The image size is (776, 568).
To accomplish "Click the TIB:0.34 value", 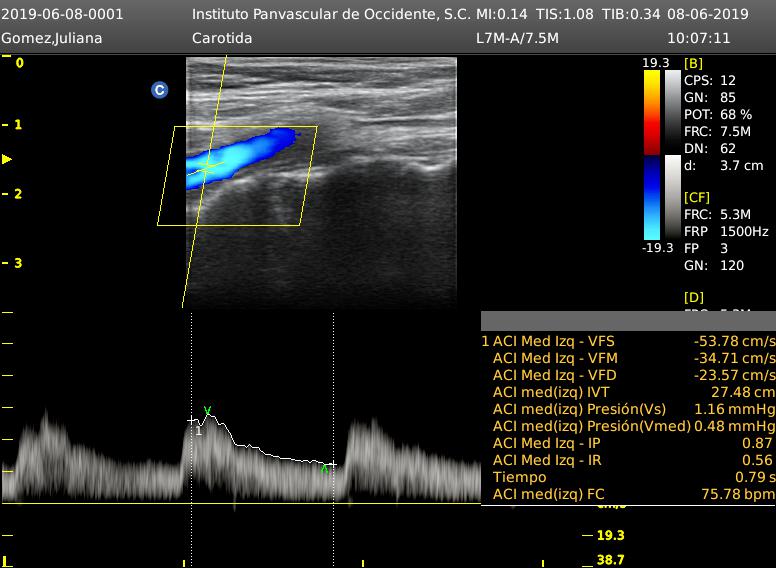I will tap(631, 14).
